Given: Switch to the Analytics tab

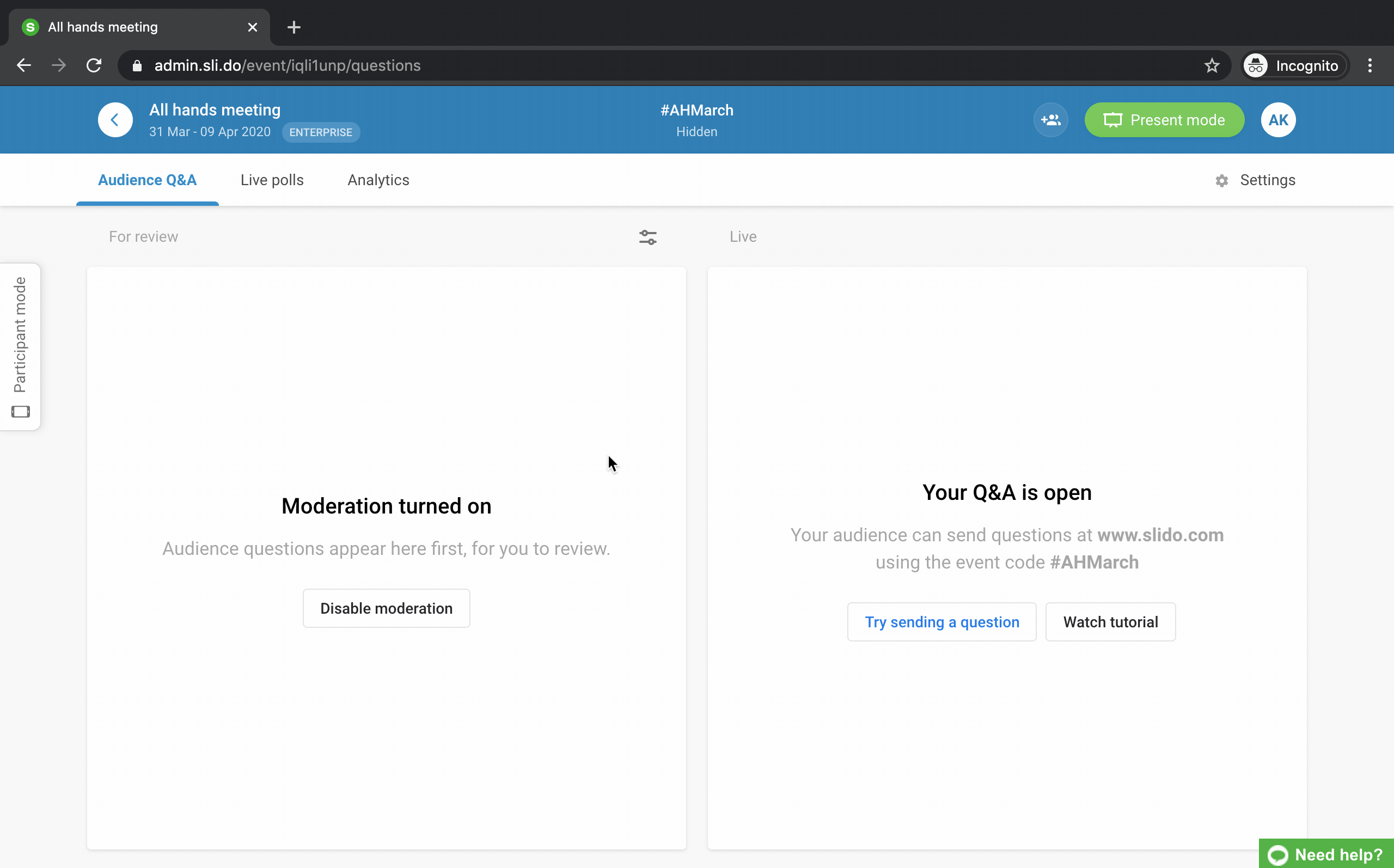Looking at the screenshot, I should [x=378, y=180].
